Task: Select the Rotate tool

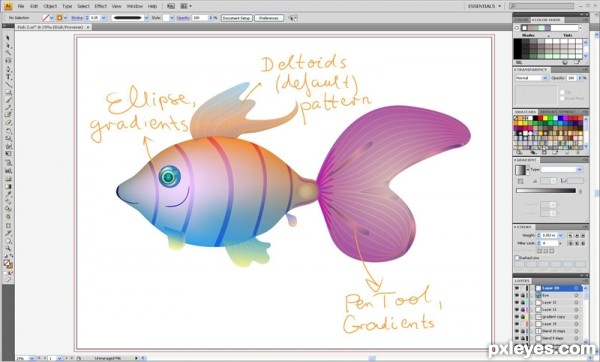Action: (x=8, y=131)
